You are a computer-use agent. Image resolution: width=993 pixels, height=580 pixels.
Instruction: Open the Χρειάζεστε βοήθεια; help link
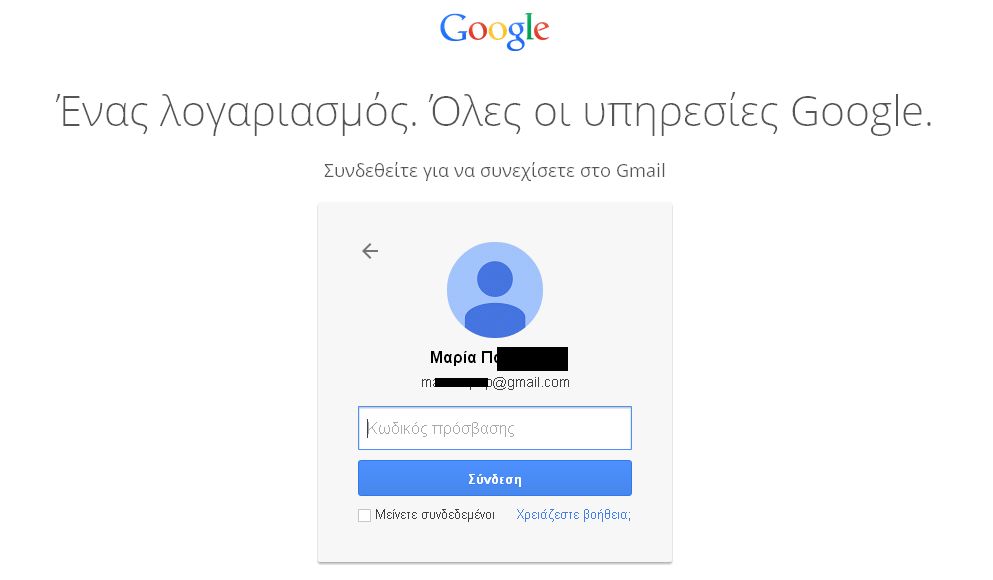[573, 515]
